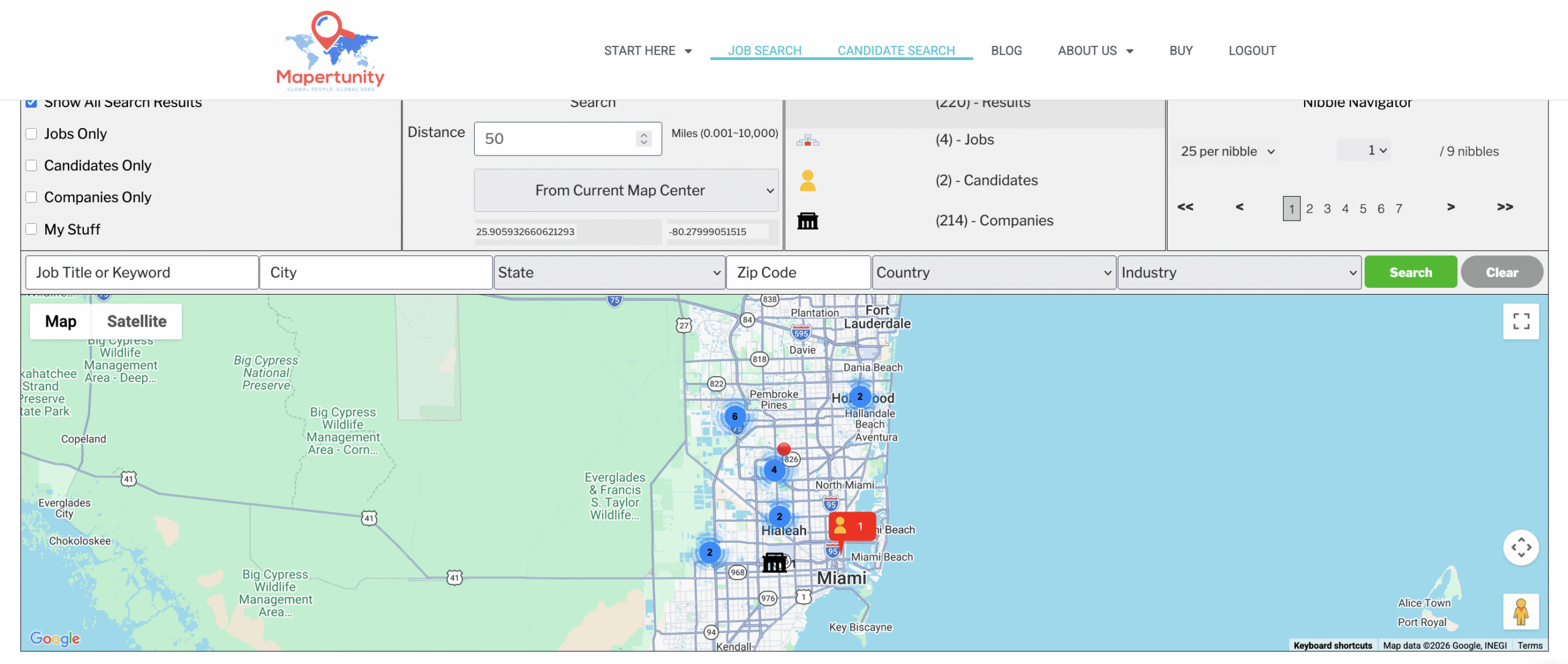Screen dimensions: 1568x664
Task: Enable the Candidates Only checkbox
Action: pyautogui.click(x=32, y=166)
